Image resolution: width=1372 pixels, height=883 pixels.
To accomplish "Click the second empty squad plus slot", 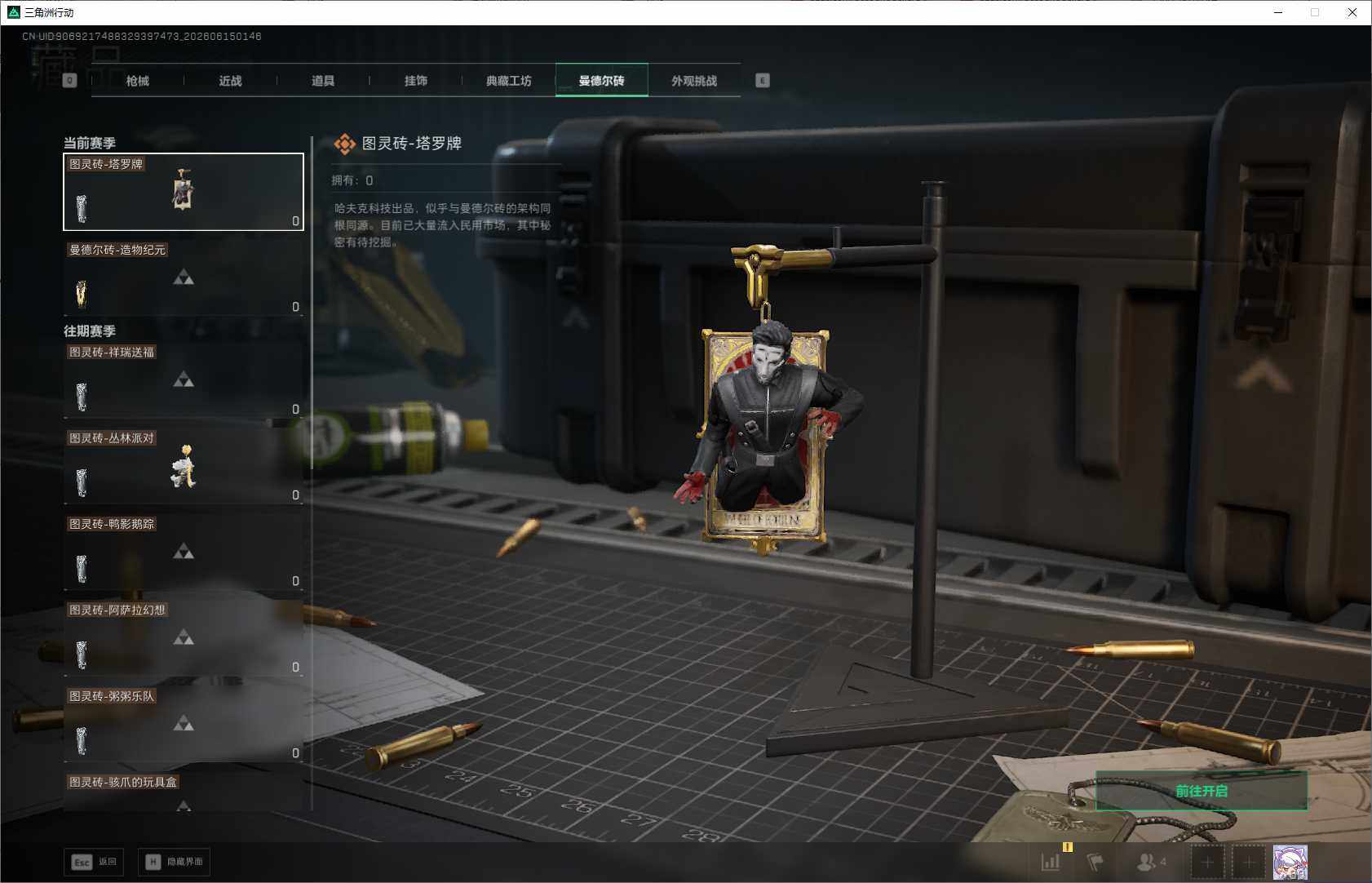I will coord(1248,862).
